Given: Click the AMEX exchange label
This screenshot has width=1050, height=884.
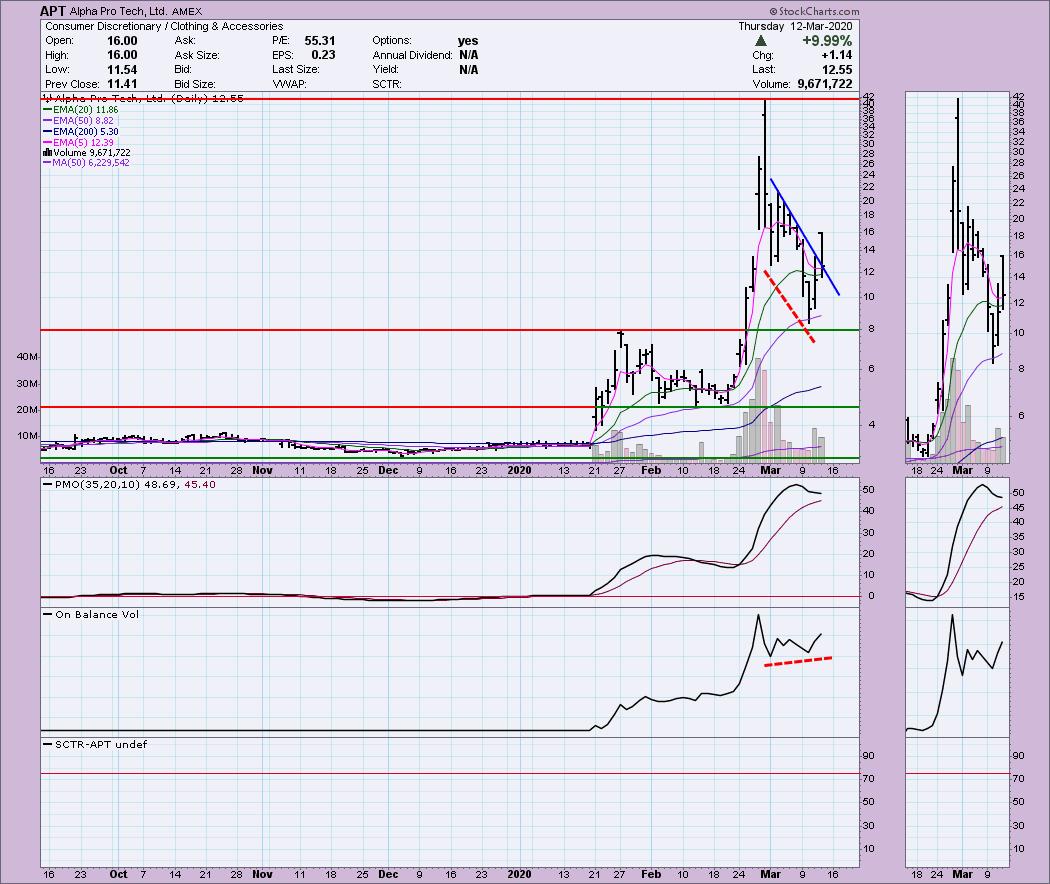Looking at the screenshot, I should (x=187, y=11).
